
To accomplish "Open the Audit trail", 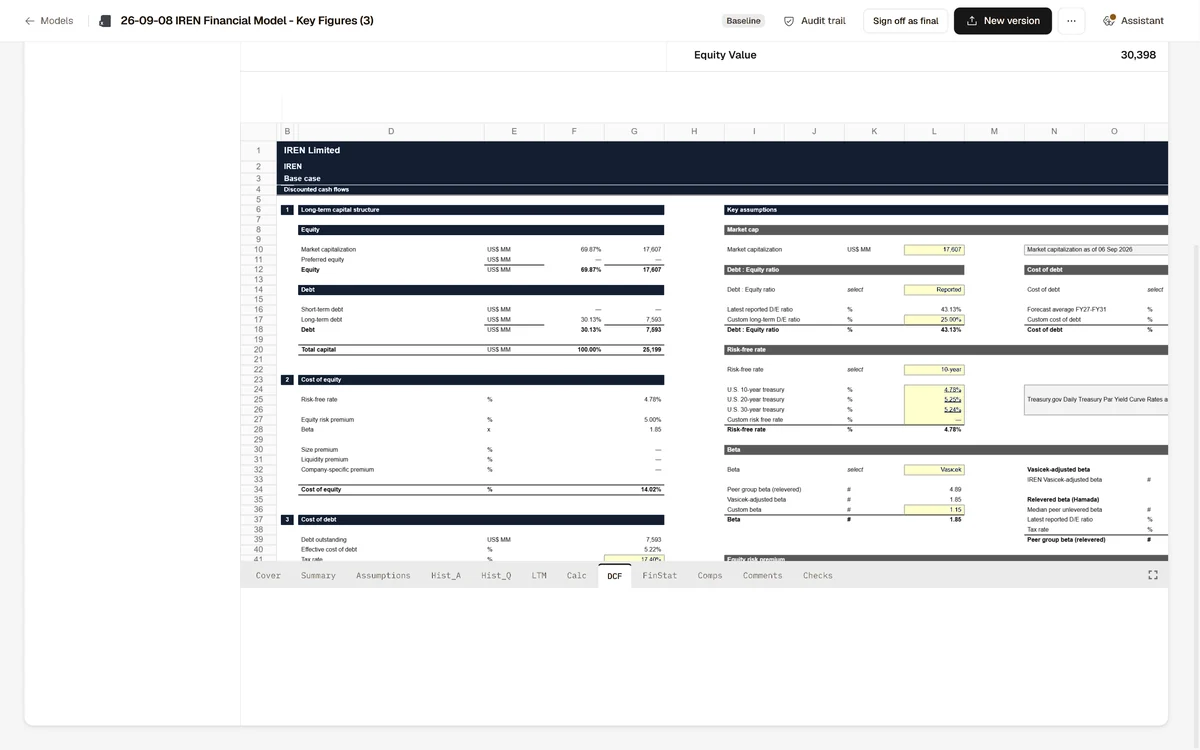I will pos(814,21).
